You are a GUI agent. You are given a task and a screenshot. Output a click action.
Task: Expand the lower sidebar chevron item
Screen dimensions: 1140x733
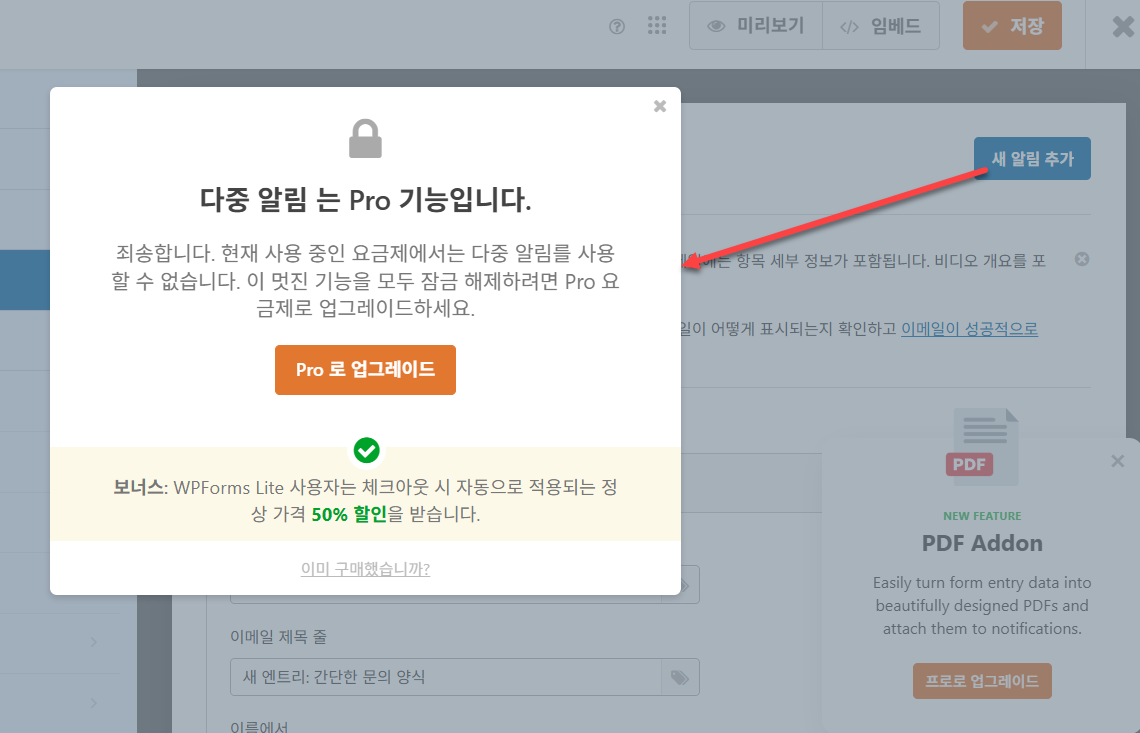pos(94,703)
